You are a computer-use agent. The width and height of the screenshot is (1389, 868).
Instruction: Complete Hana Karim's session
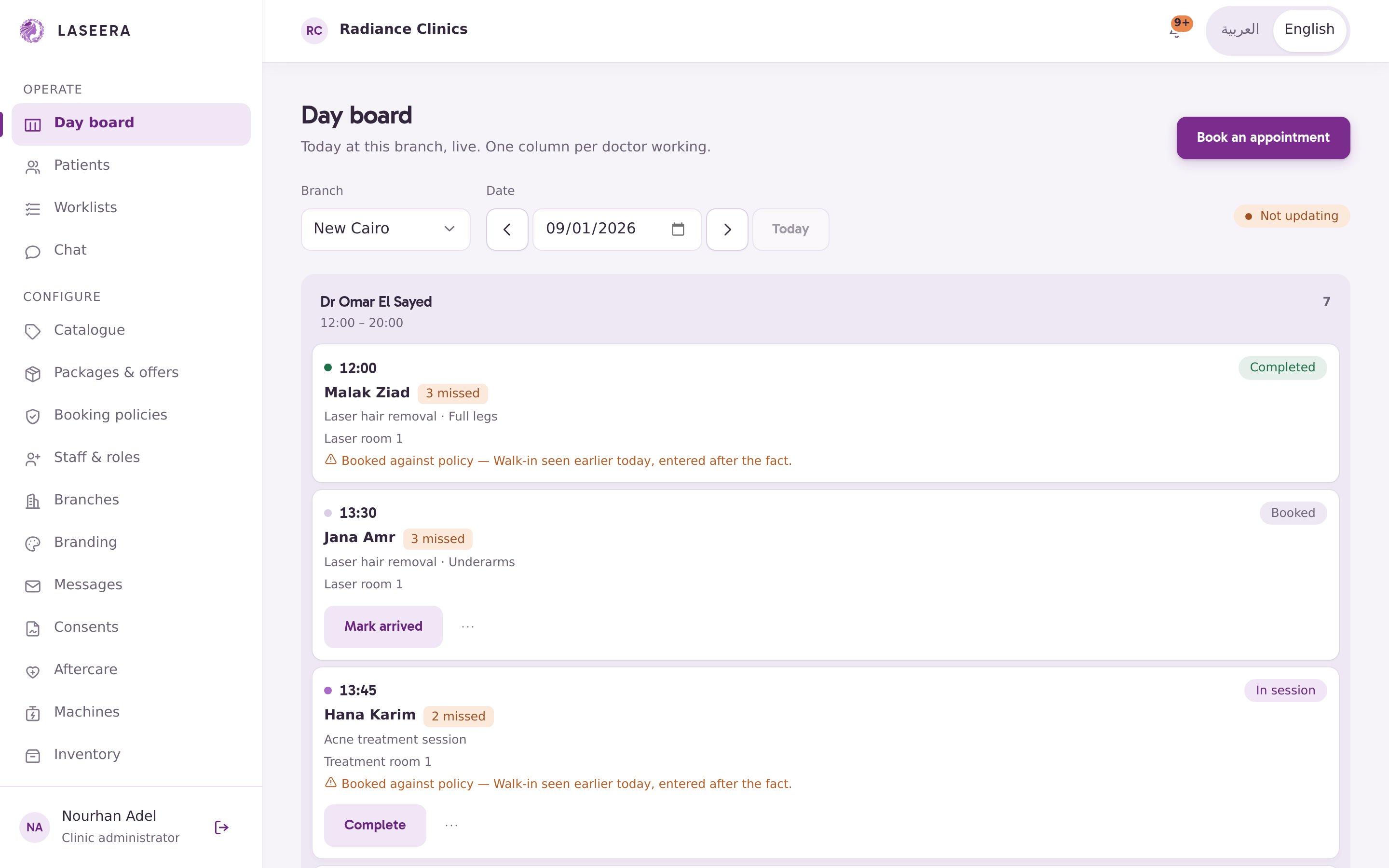point(375,826)
